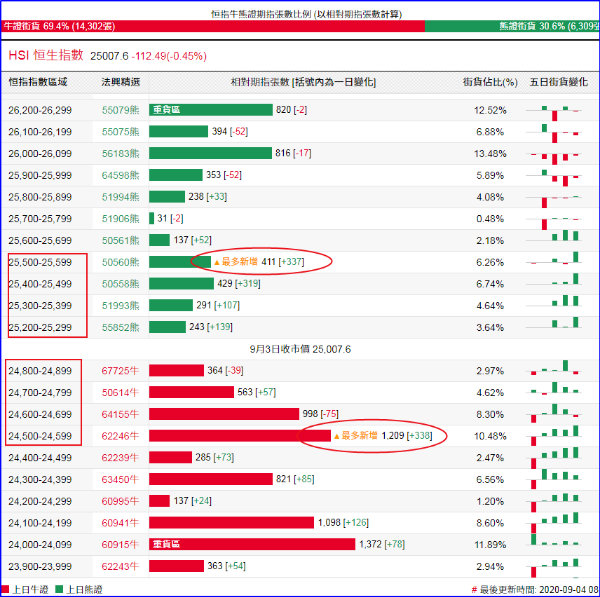Click the five-day sparkline for 24,500-24,599

coord(554,436)
